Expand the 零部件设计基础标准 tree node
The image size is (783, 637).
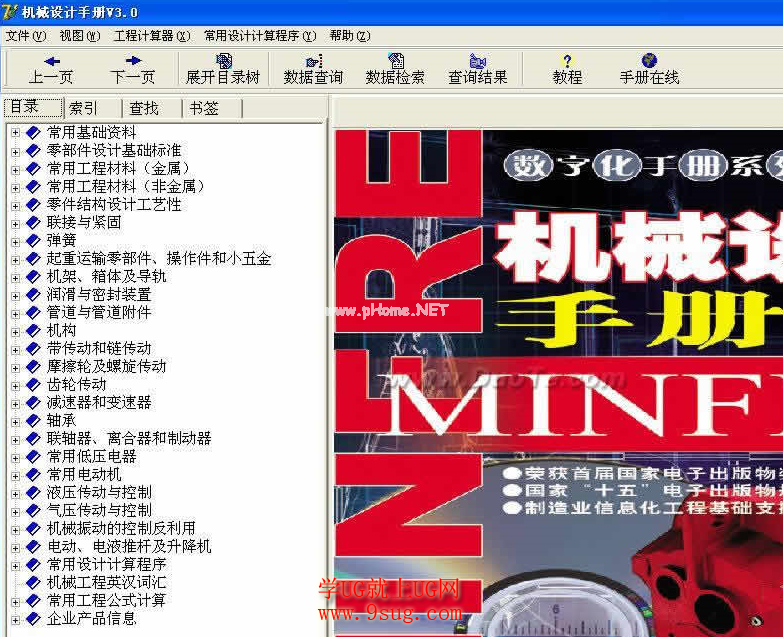click(15, 151)
